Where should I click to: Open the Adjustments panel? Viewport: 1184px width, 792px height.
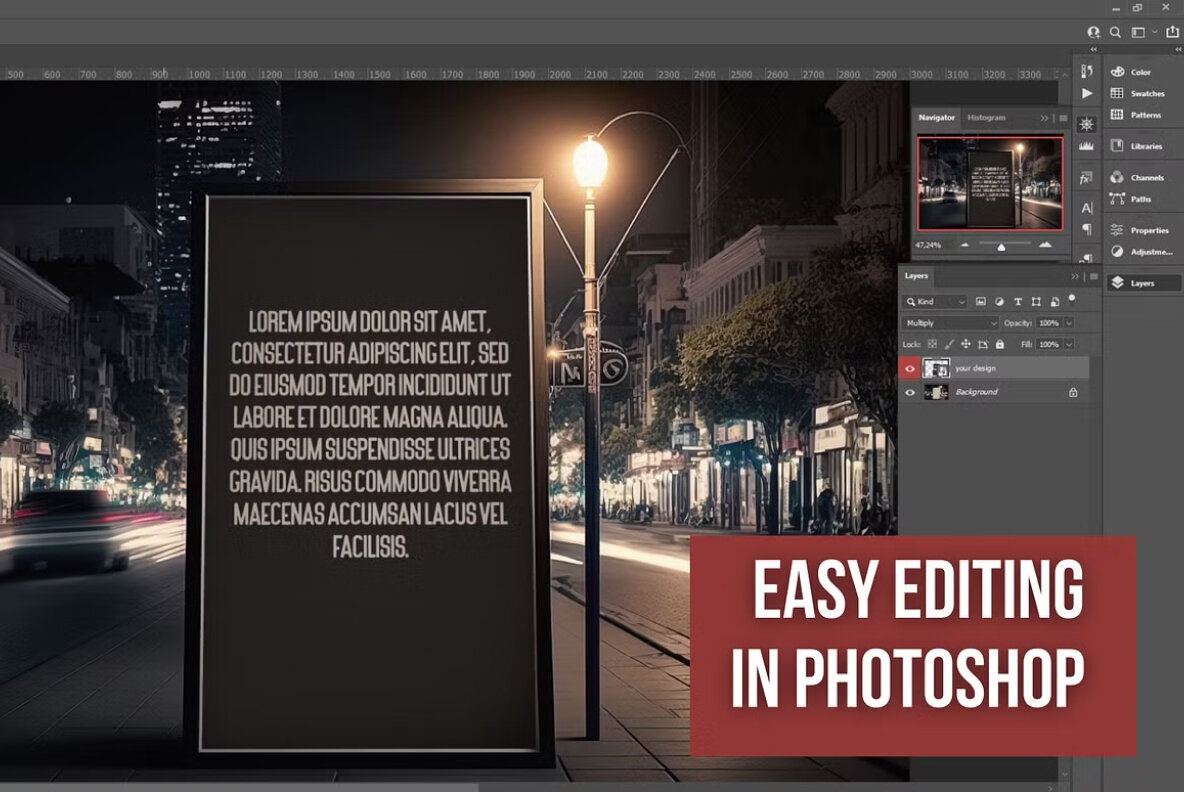click(x=1146, y=252)
